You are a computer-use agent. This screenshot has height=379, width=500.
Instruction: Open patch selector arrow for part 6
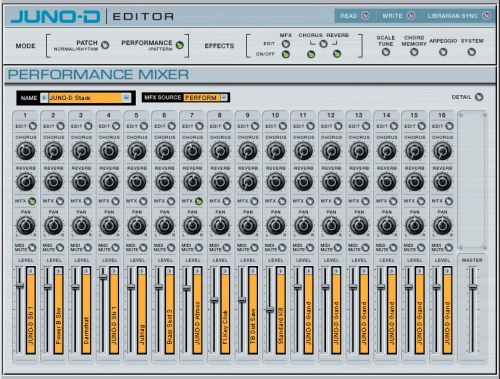click(170, 271)
